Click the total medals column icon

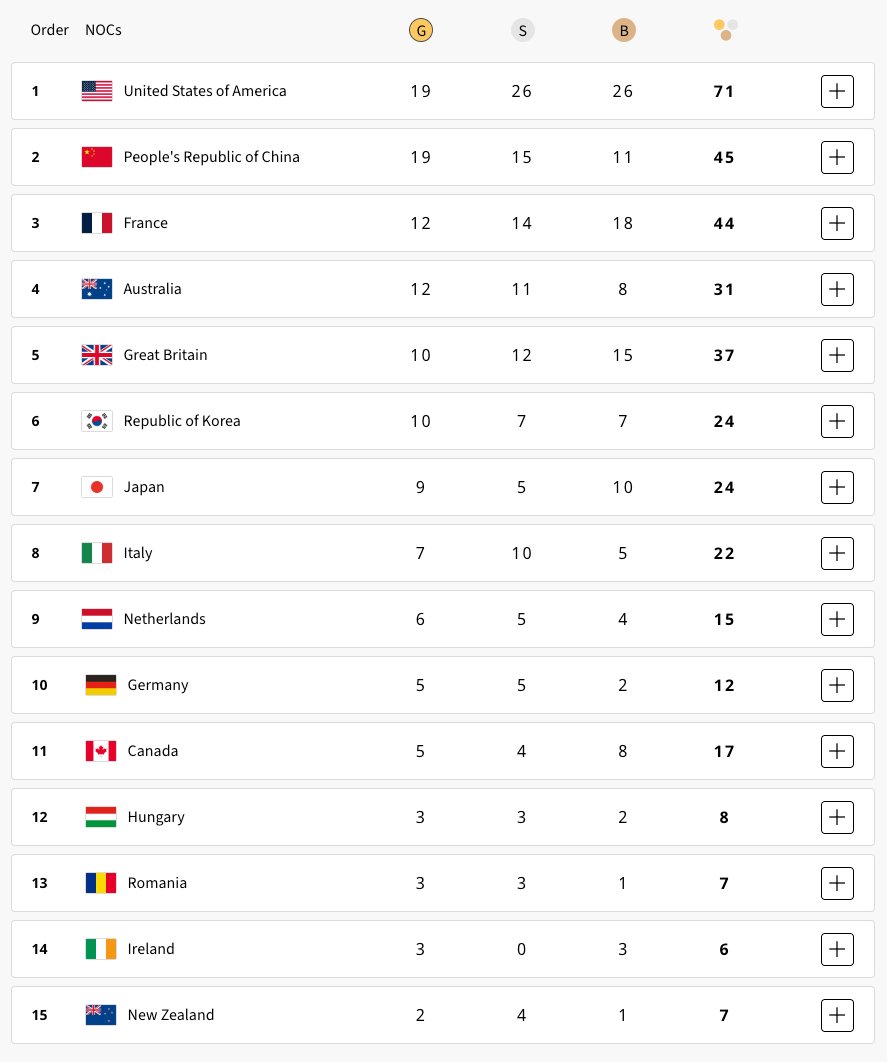[726, 30]
